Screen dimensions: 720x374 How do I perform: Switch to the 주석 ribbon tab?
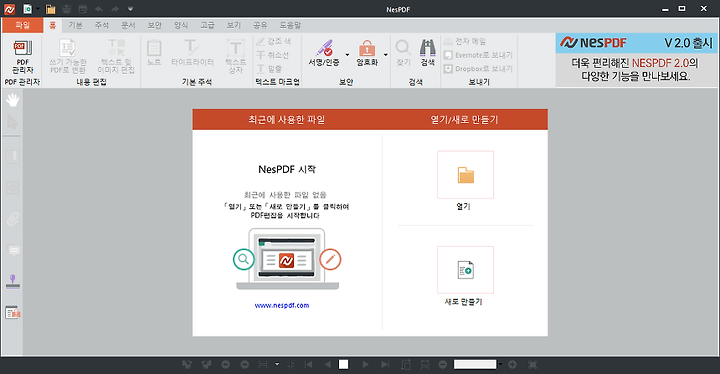(101, 25)
